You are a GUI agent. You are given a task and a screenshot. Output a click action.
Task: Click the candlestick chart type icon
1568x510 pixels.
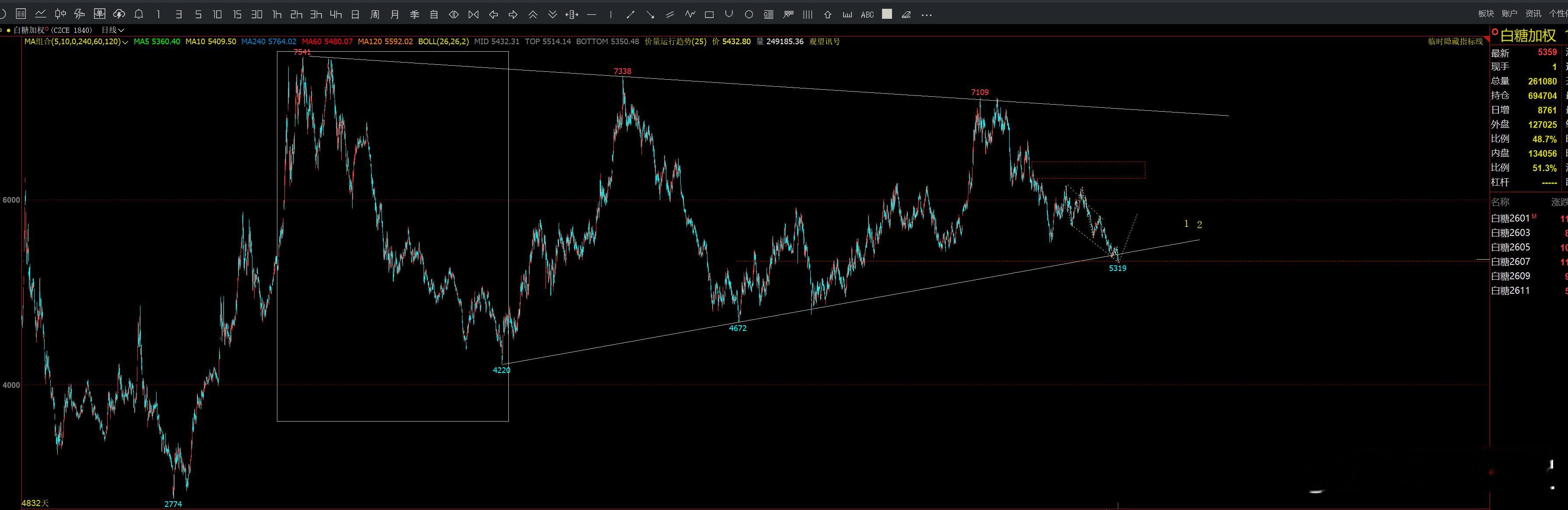coord(60,14)
